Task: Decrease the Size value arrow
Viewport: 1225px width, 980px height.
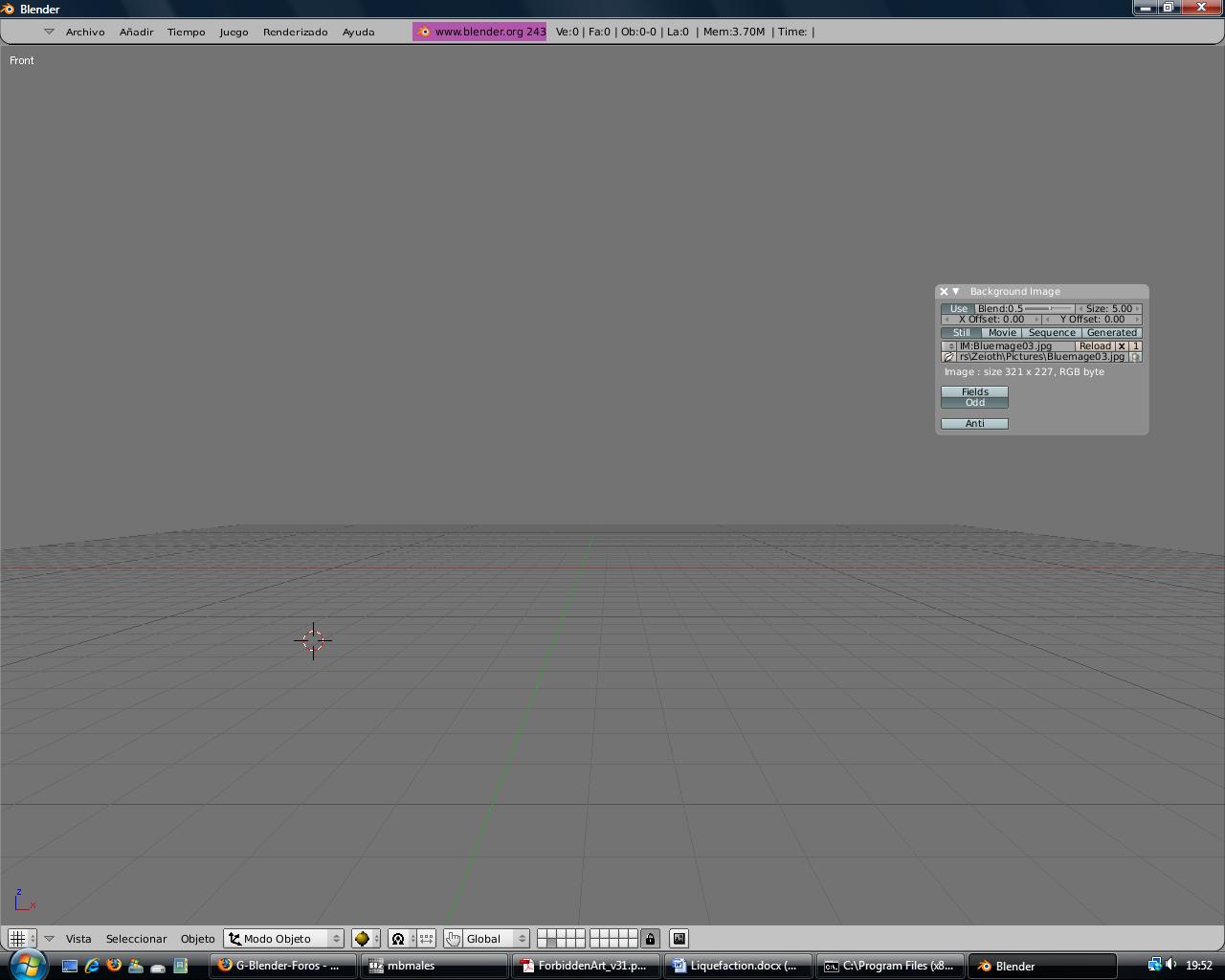Action: point(1081,309)
